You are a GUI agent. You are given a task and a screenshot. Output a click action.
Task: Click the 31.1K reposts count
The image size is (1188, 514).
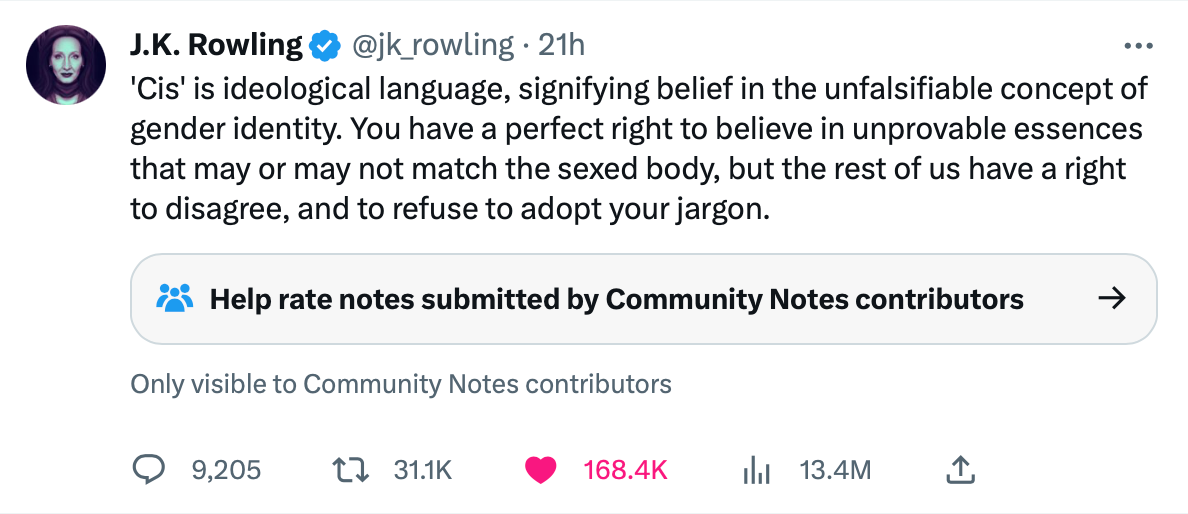tap(423, 471)
